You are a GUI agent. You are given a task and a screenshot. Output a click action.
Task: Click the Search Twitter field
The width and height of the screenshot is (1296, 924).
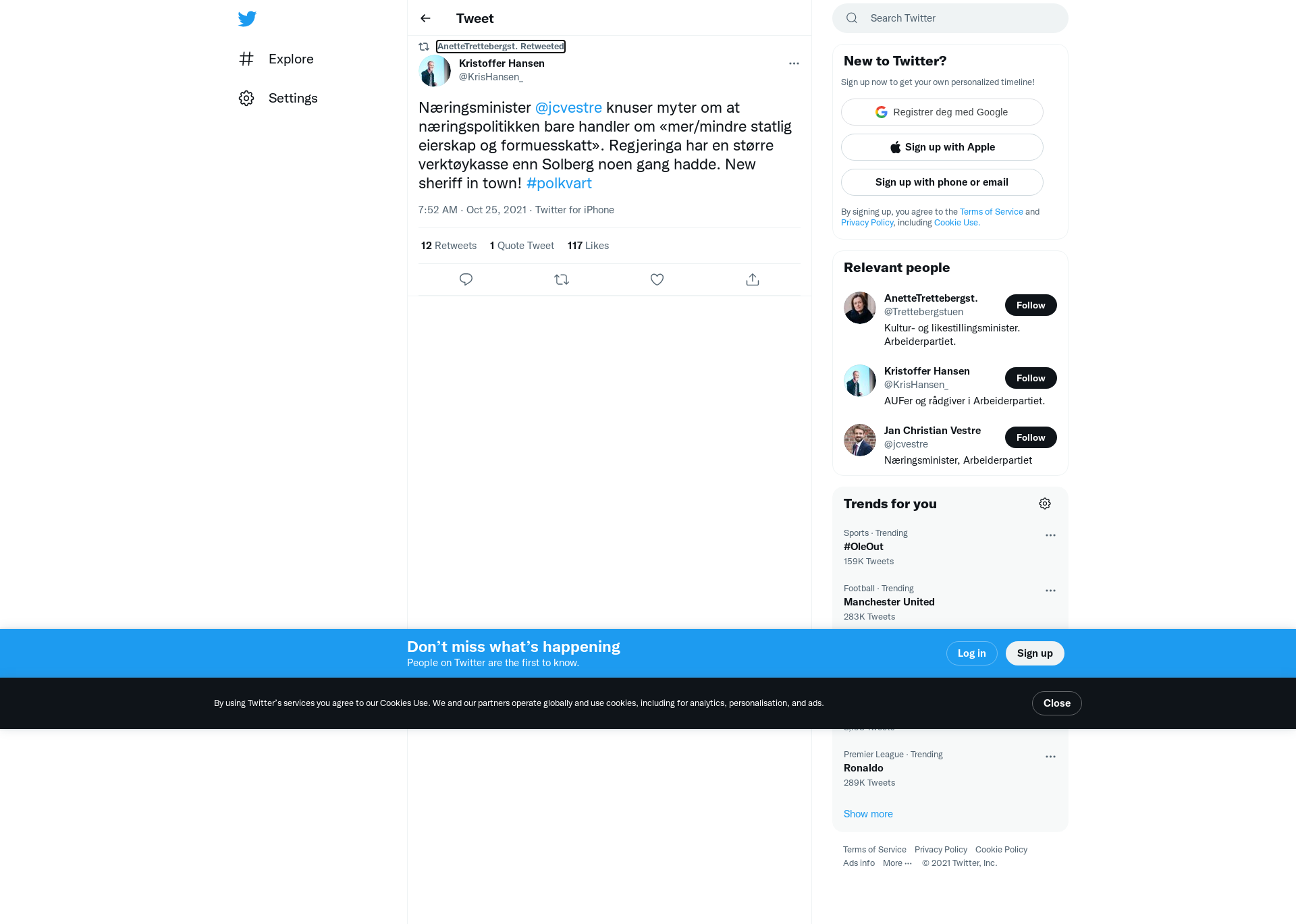pos(950,18)
